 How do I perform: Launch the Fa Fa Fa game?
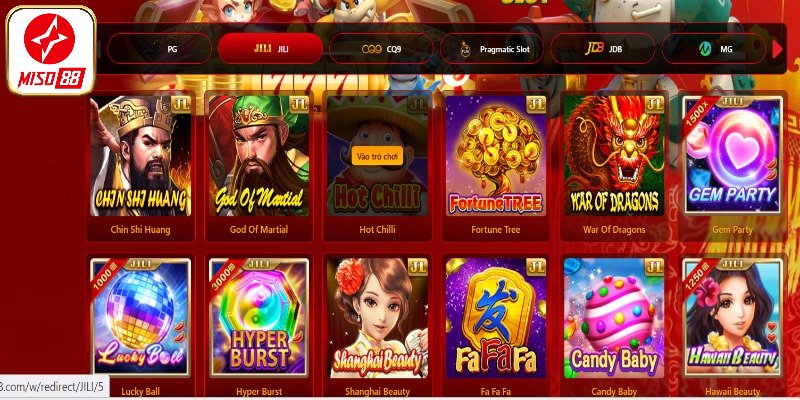pyautogui.click(x=496, y=317)
